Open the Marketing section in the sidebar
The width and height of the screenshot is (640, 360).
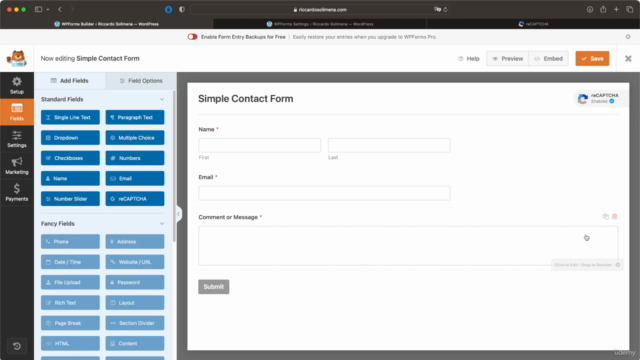17,166
